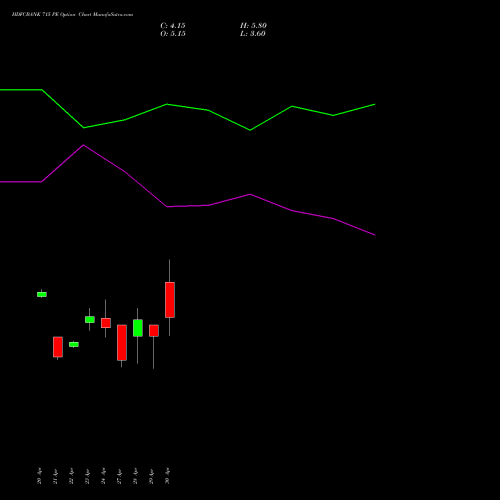500x500 pixels.
Task: Select the red candle for 21 Apr
Action: 58,347
